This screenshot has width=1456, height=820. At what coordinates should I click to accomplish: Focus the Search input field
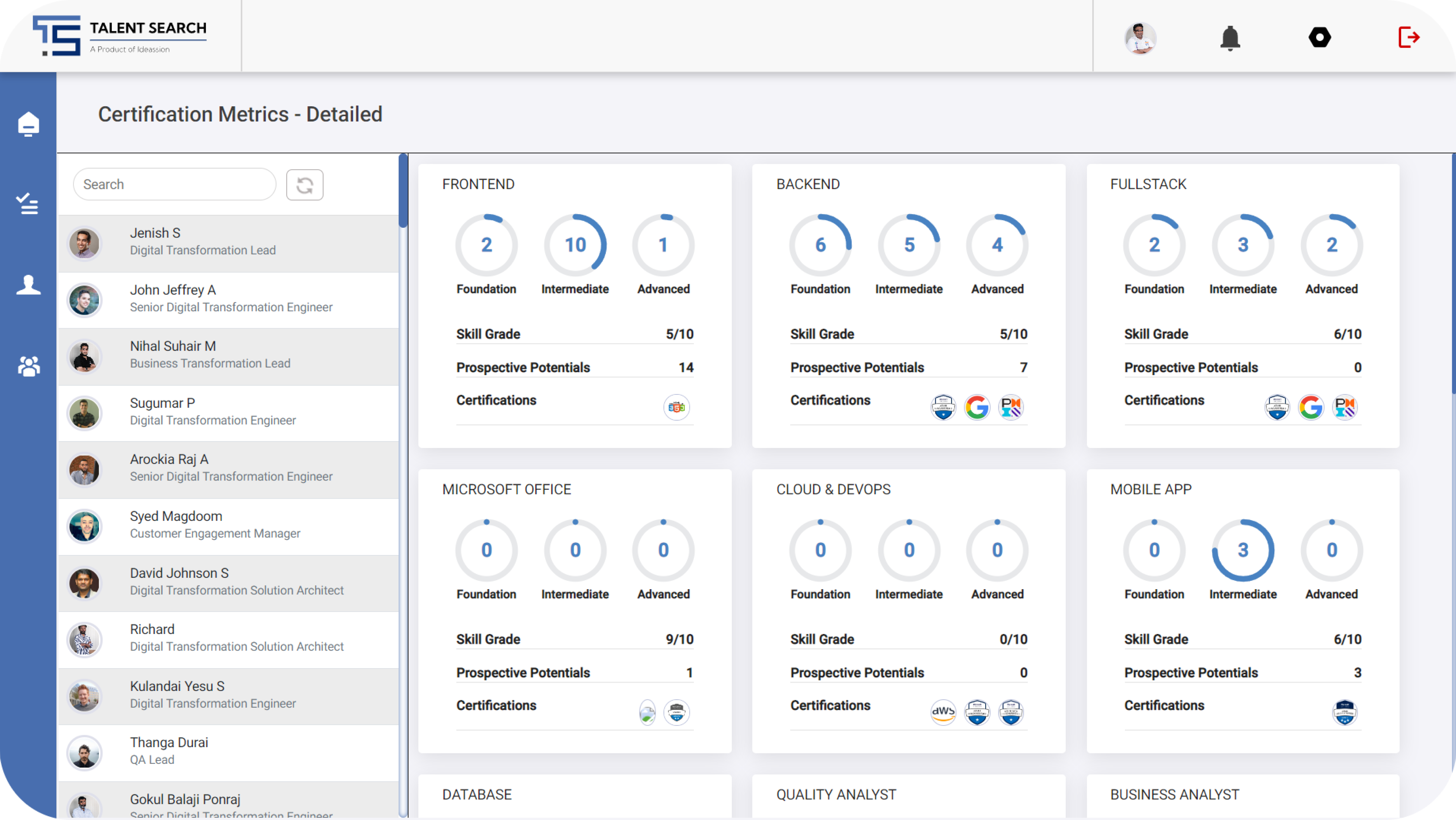click(175, 184)
